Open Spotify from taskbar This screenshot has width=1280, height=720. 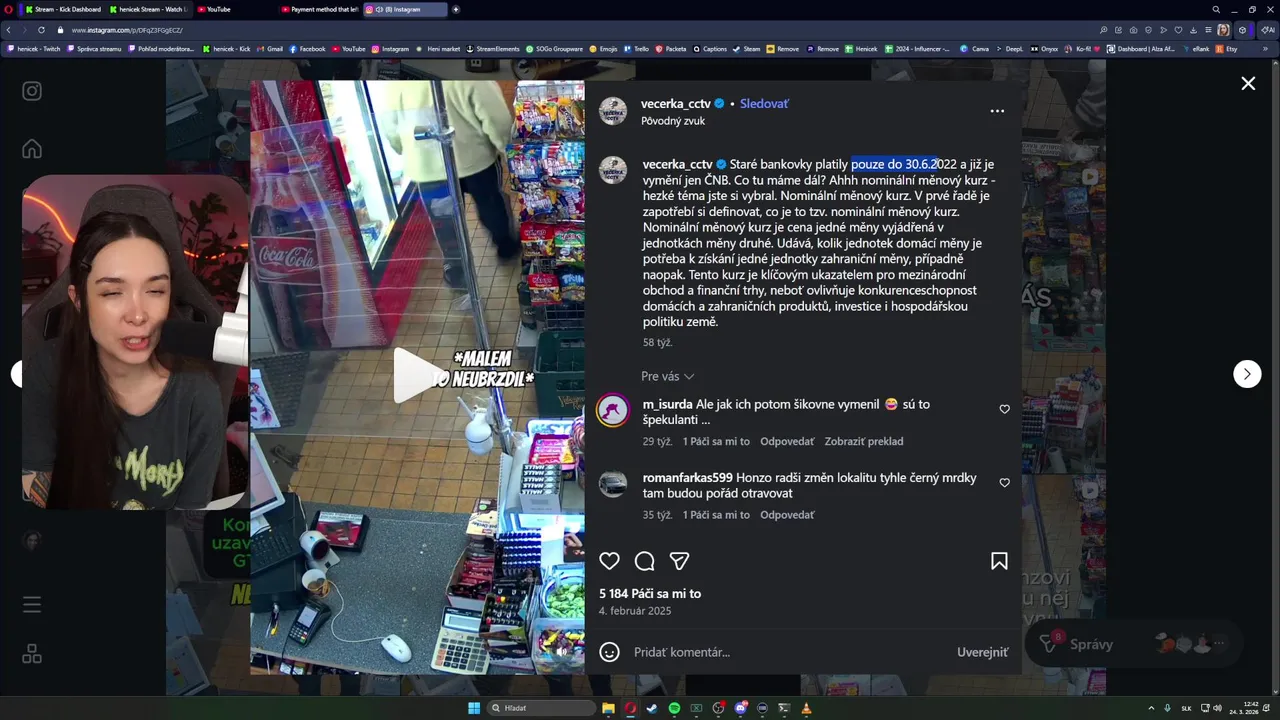(674, 708)
